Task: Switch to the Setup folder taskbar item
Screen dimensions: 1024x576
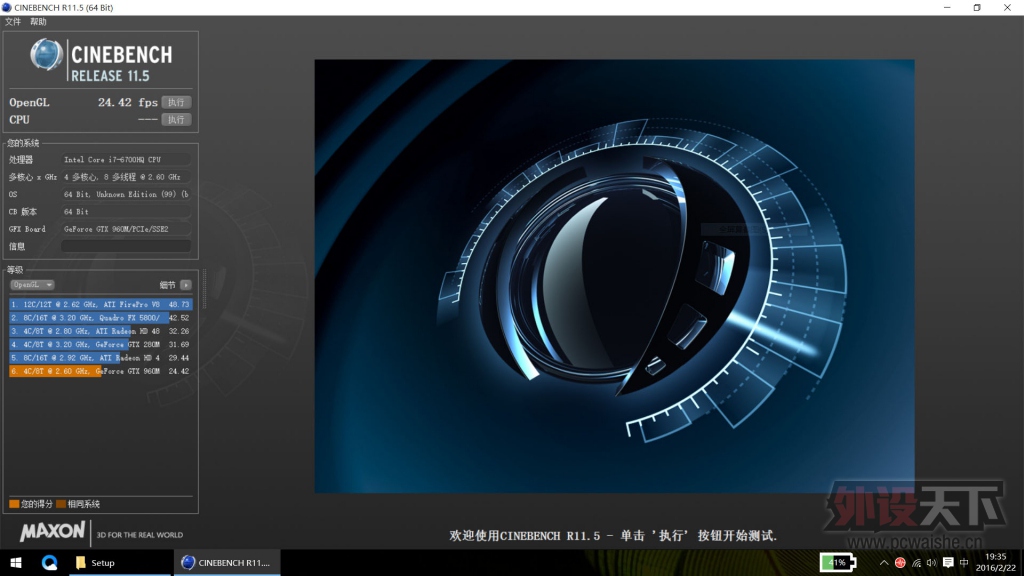Action: click(x=120, y=562)
